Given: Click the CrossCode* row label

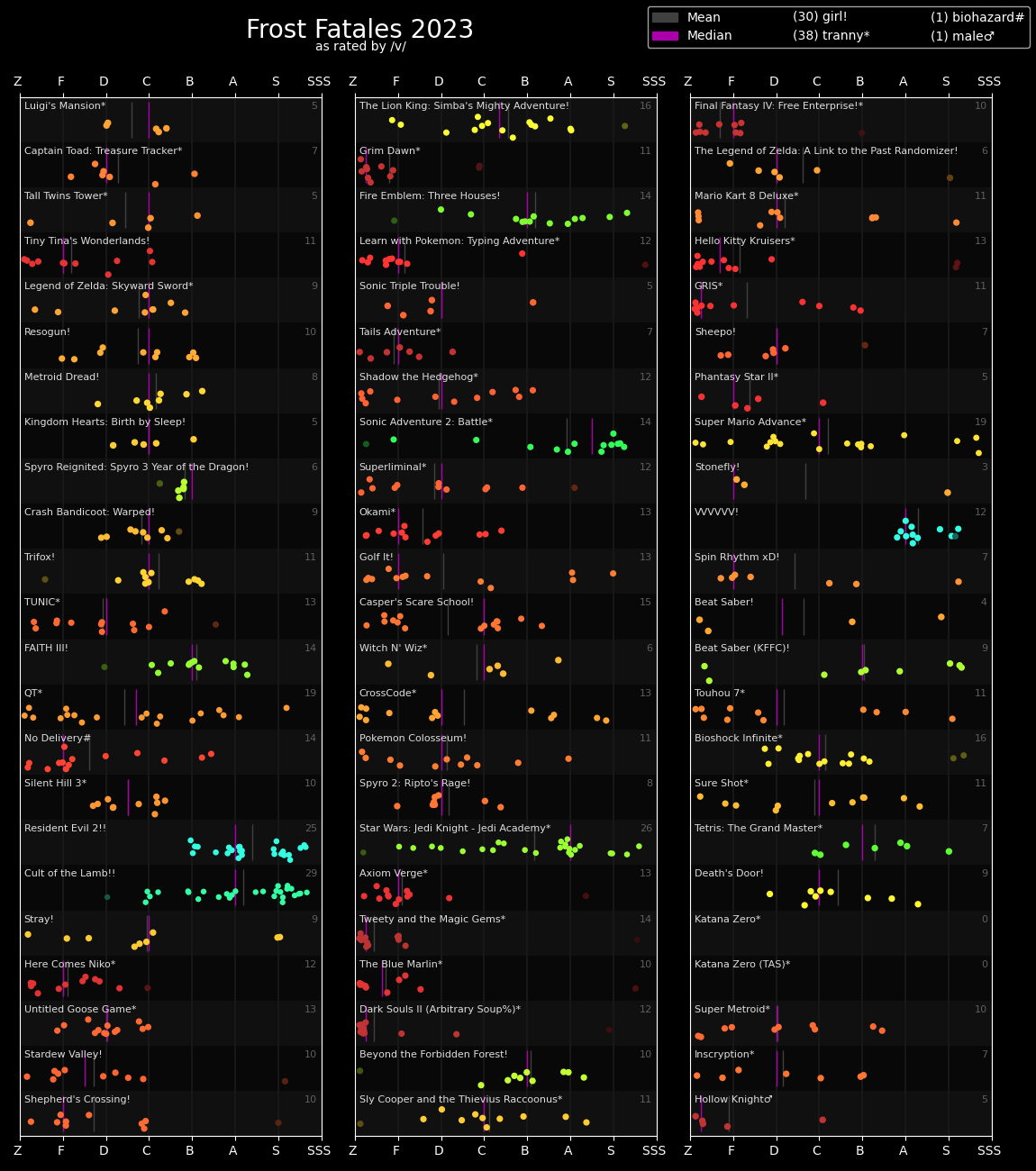Looking at the screenshot, I should [x=388, y=693].
